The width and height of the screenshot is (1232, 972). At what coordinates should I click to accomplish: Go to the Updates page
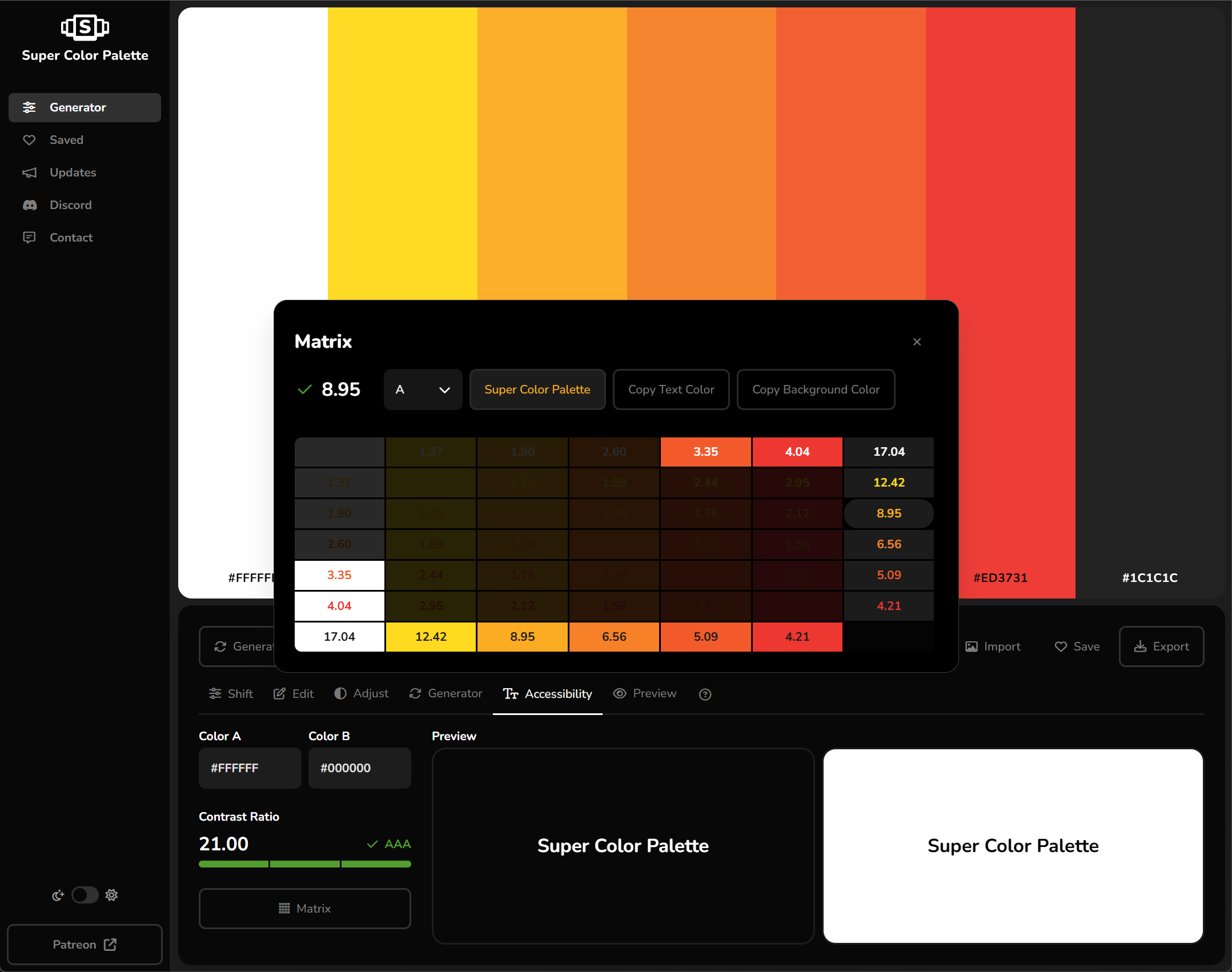point(85,172)
